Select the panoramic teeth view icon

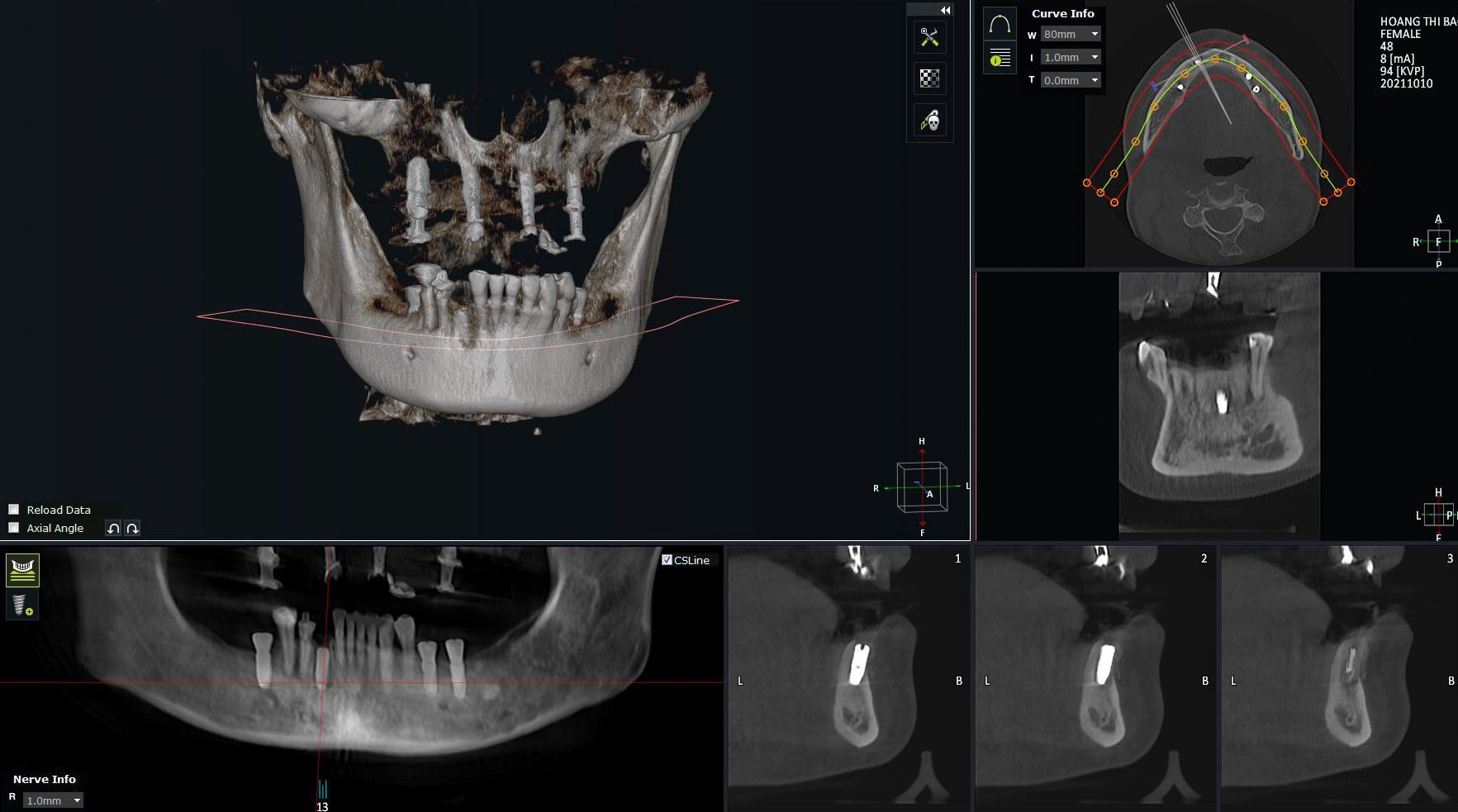pos(22,570)
